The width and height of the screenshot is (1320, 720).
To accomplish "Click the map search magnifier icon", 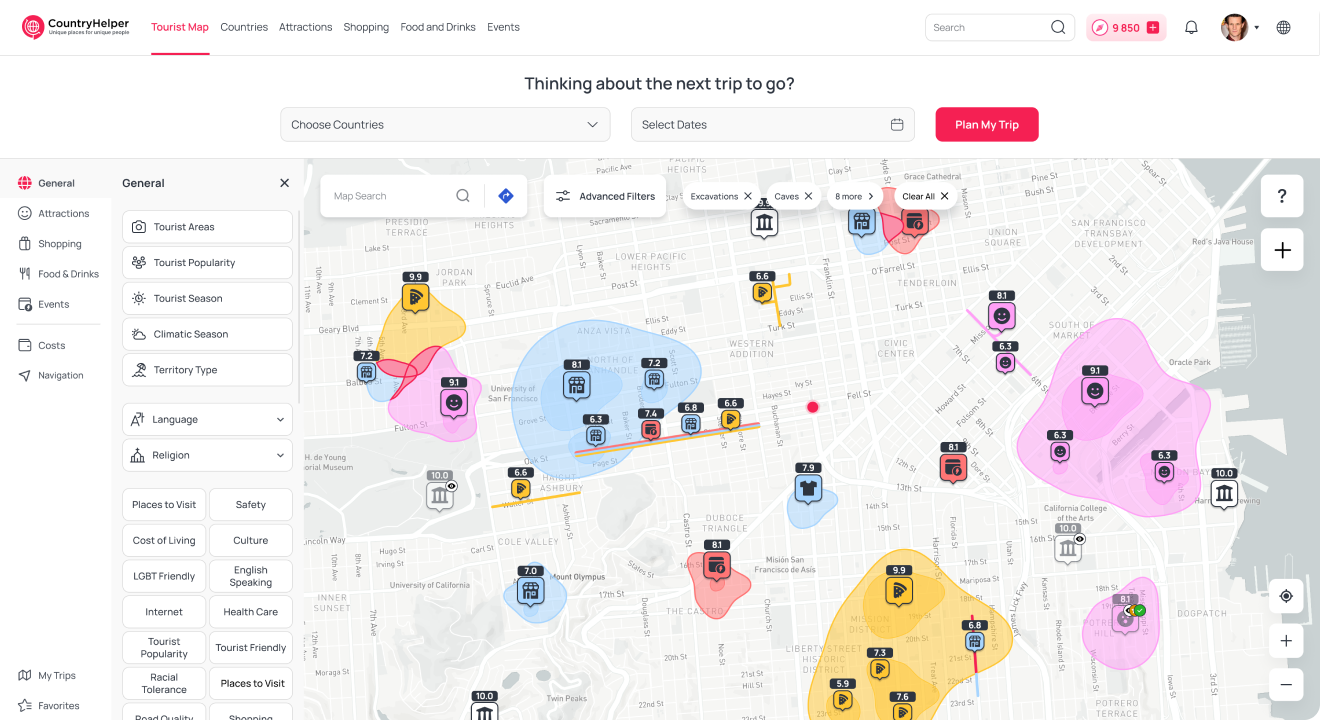I will 463,196.
